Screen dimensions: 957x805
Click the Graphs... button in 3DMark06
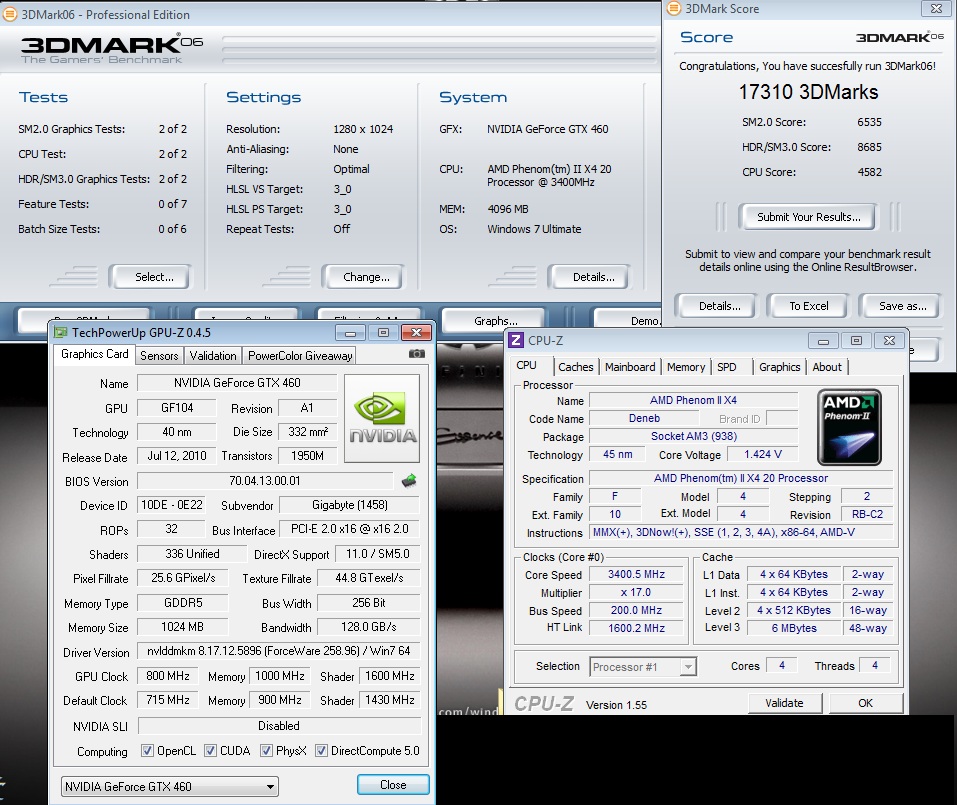click(493, 320)
